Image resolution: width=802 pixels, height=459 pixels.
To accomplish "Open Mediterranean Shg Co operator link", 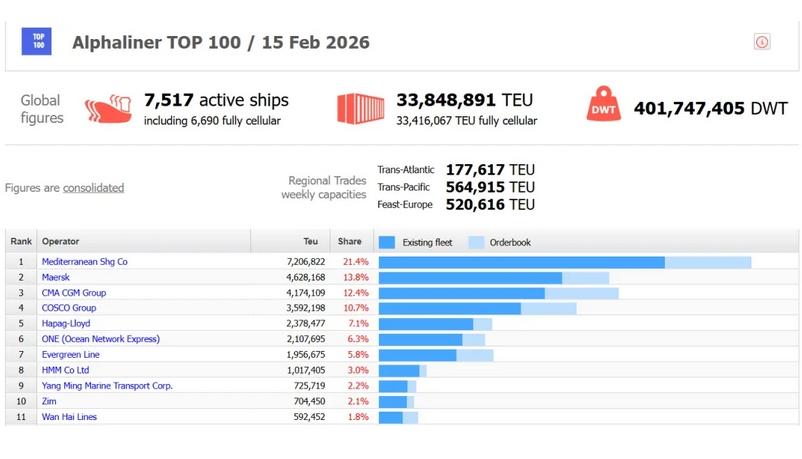I will (84, 262).
